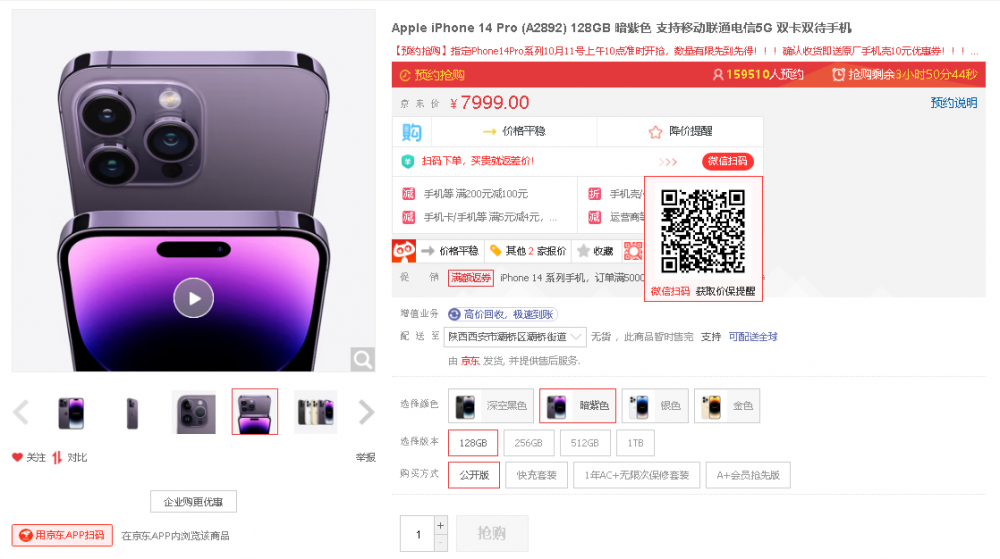Click 企业购更优惠 button

click(x=193, y=502)
